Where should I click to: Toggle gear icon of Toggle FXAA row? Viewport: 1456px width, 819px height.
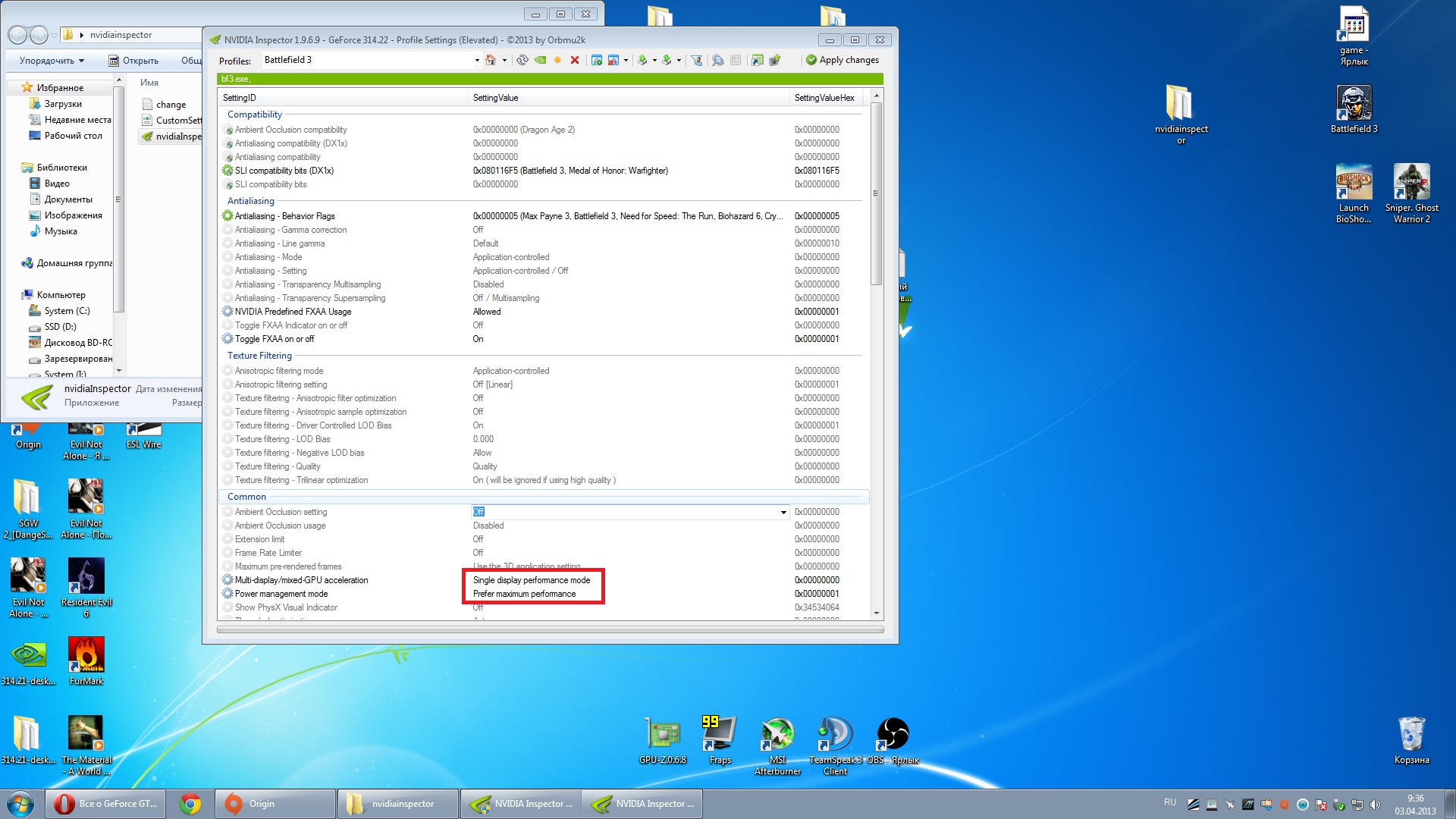tap(227, 339)
